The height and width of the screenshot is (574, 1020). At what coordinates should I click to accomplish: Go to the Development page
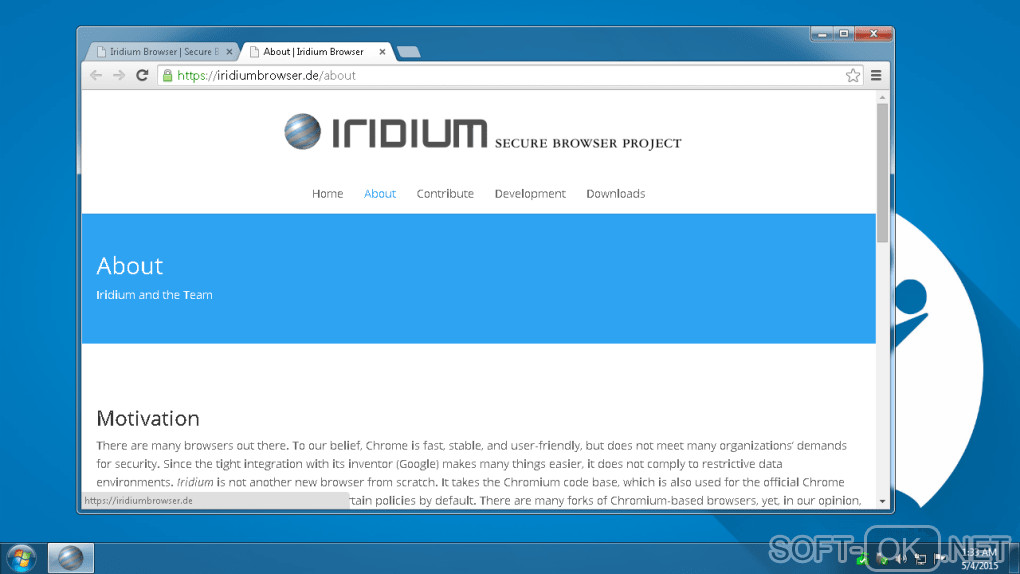point(530,193)
